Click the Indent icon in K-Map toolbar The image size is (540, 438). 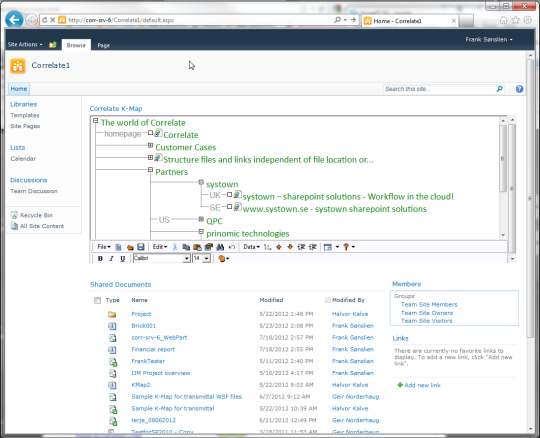313,247
